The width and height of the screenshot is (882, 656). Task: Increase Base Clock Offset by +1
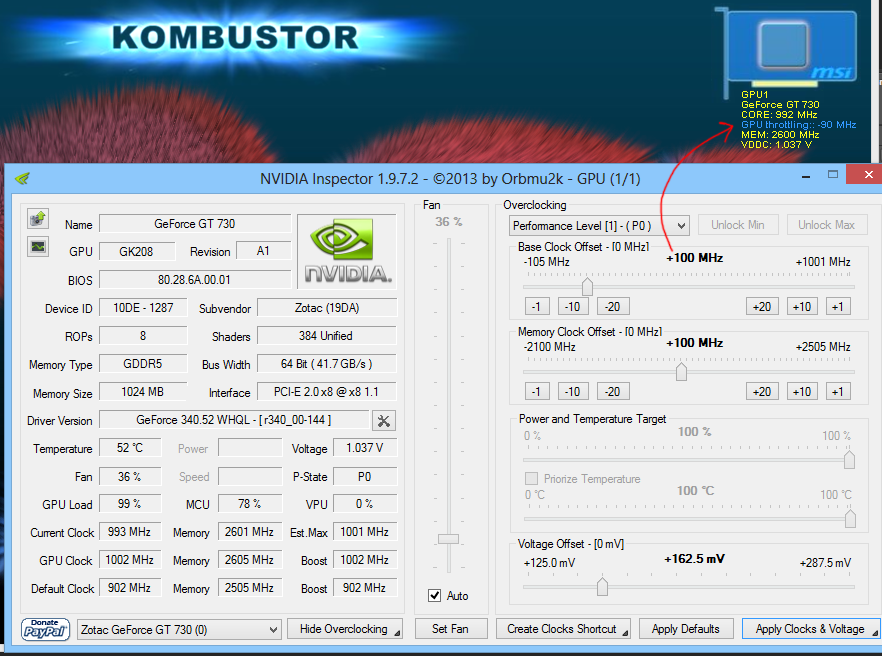[838, 306]
